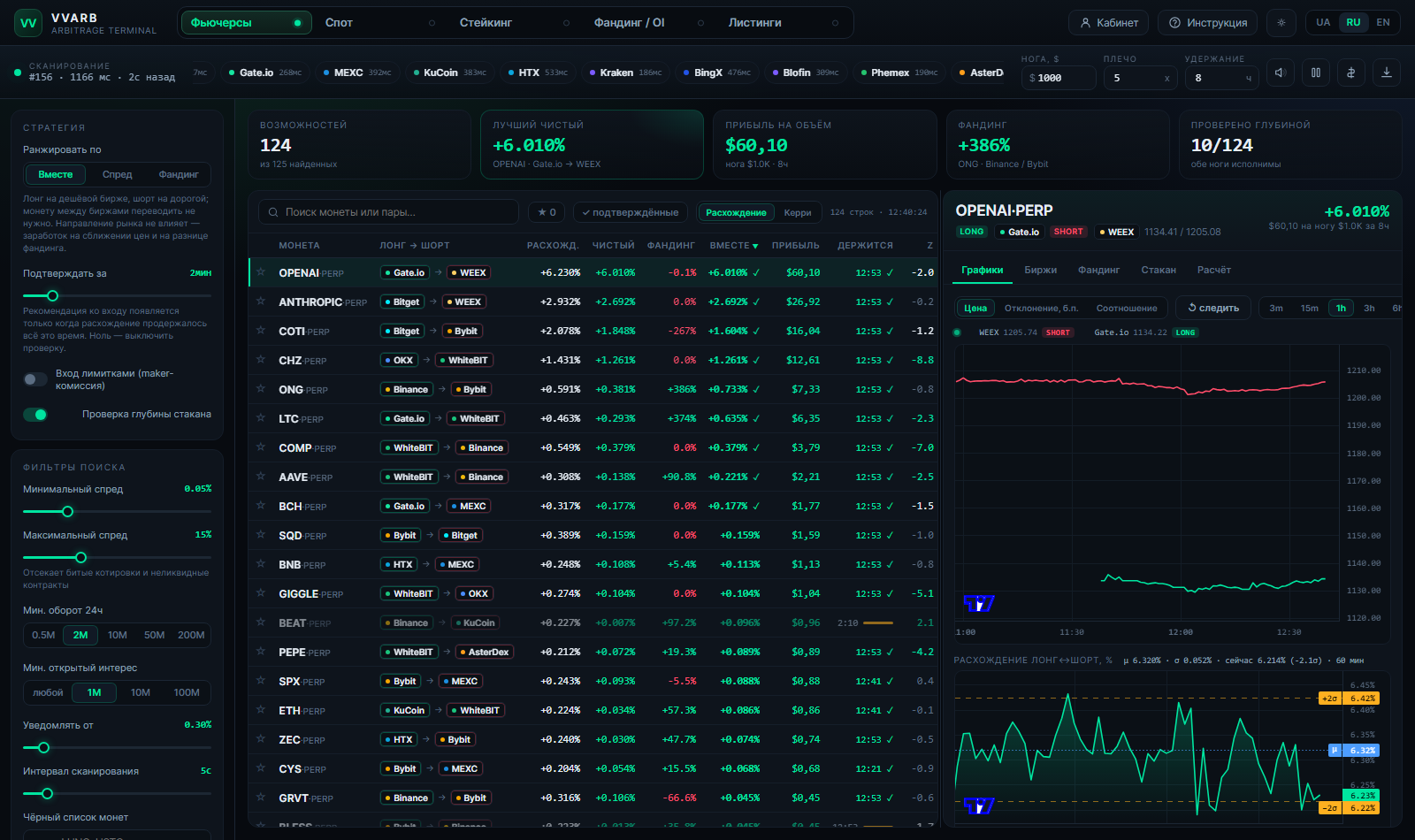Switch the chart timeframe to 15m
Image resolution: width=1415 pixels, height=840 pixels.
point(1310,308)
